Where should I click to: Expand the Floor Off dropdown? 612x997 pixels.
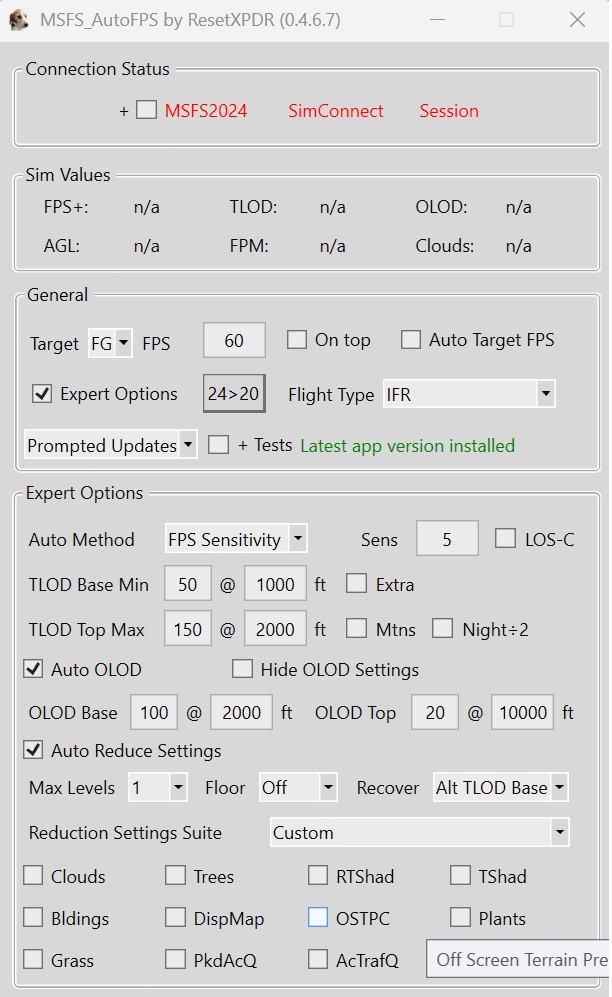coord(297,788)
